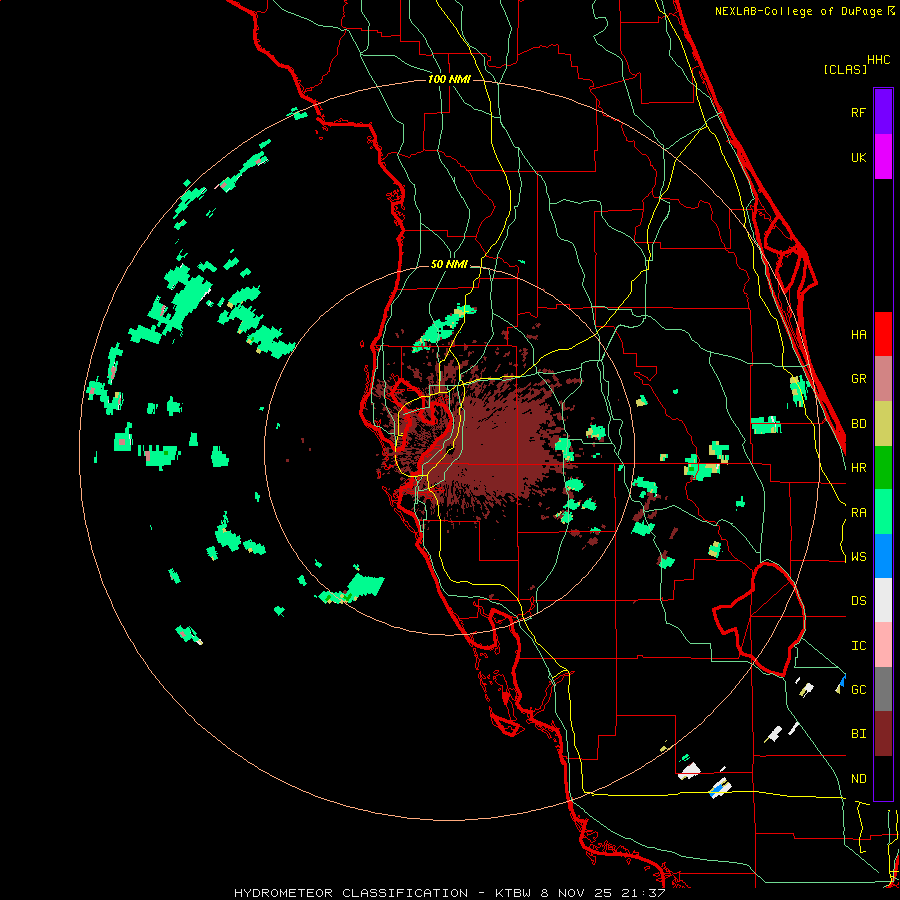Click the 'BI' legend label

[x=858, y=734]
